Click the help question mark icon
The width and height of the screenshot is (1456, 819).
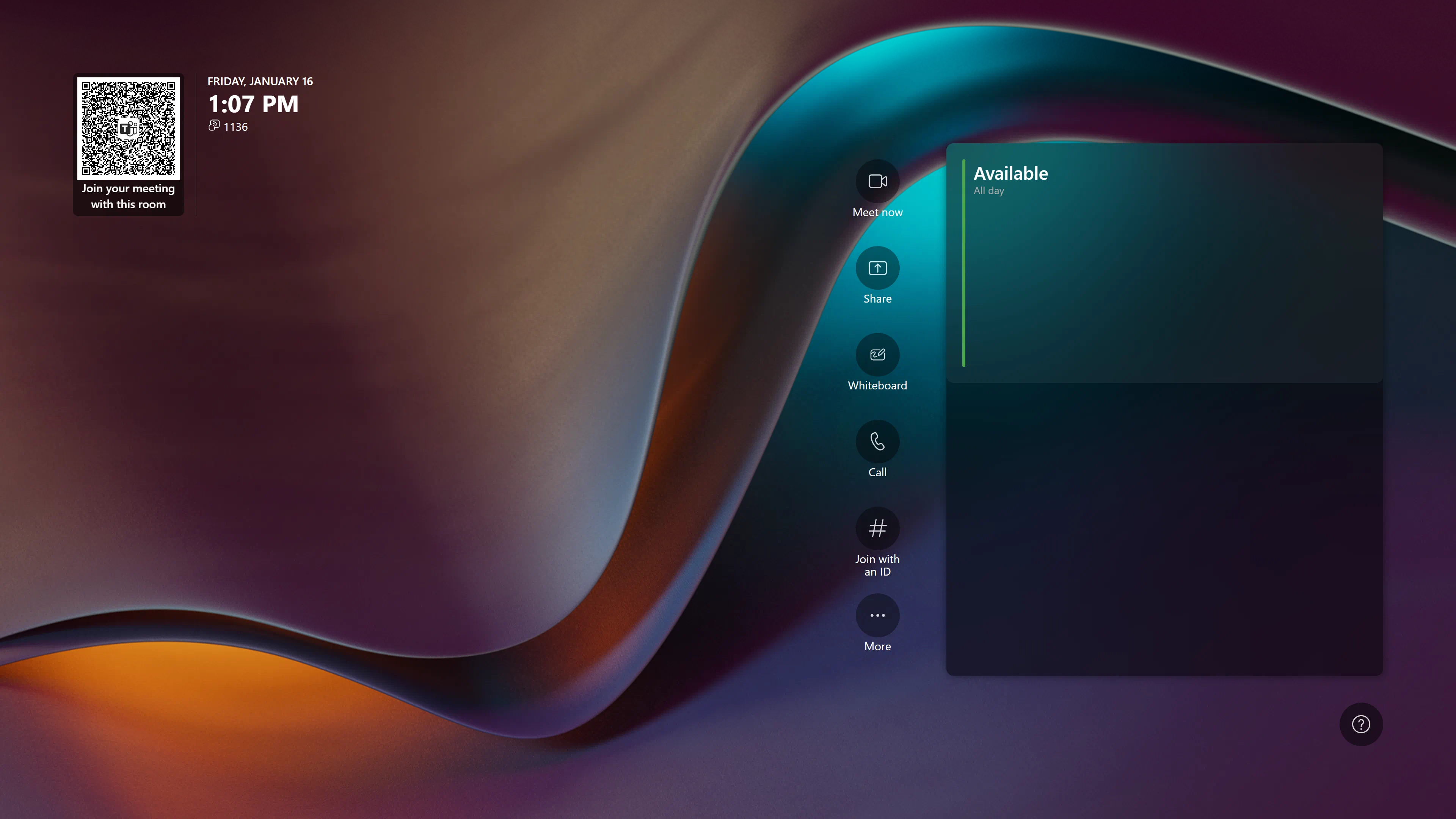point(1360,724)
